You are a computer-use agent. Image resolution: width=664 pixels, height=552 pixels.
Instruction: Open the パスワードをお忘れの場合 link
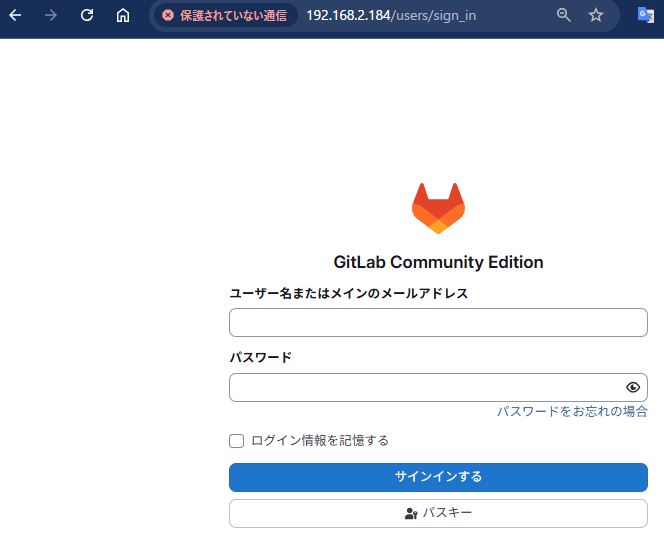572,411
